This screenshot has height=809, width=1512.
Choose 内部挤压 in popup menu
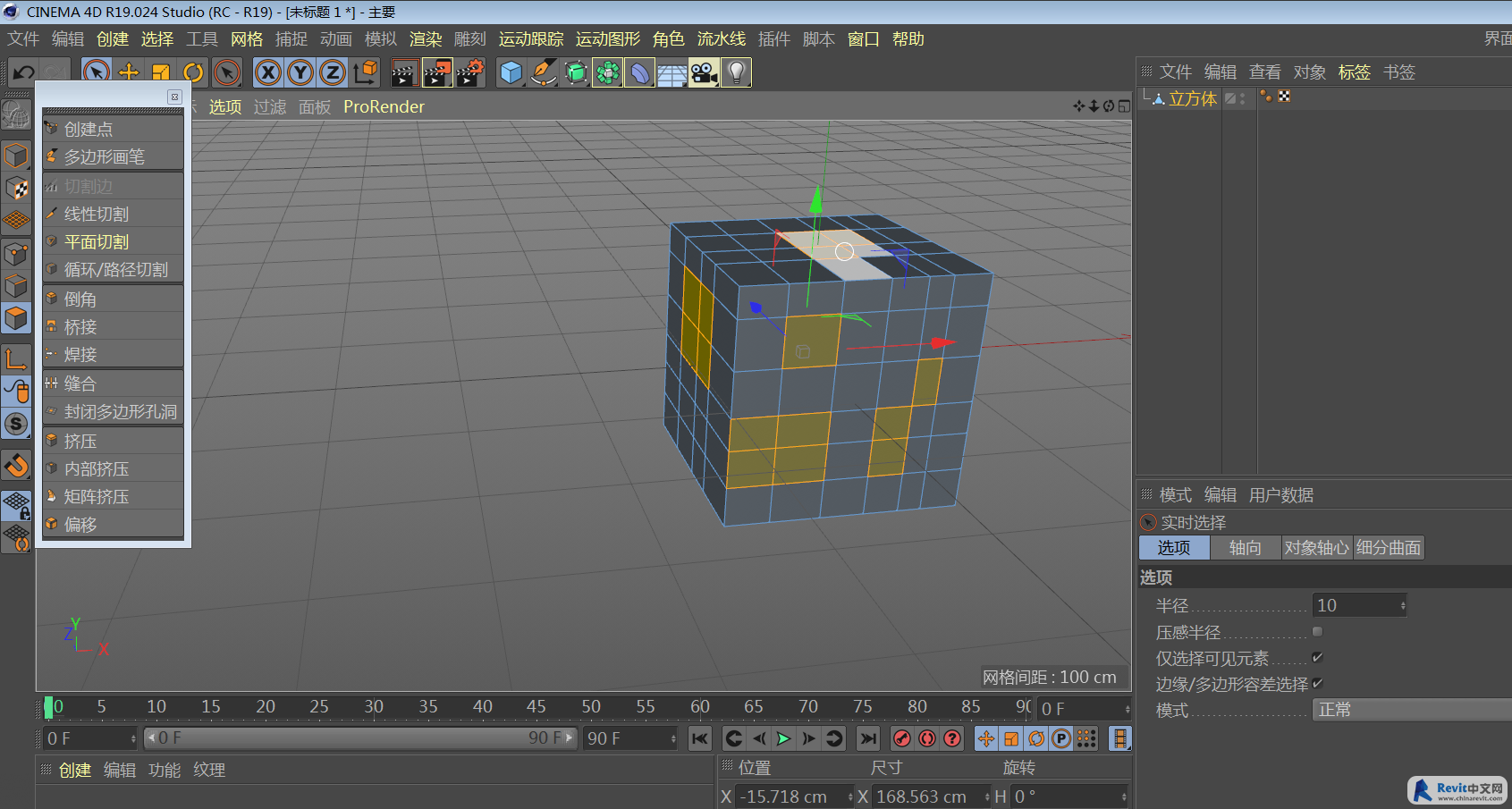coord(114,469)
